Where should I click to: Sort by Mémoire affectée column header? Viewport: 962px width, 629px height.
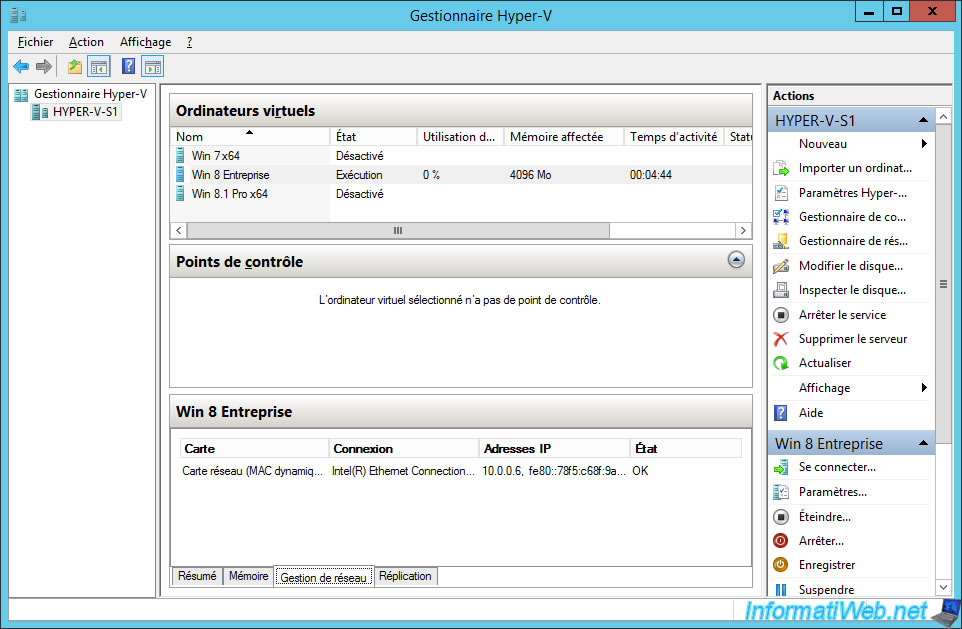[563, 136]
